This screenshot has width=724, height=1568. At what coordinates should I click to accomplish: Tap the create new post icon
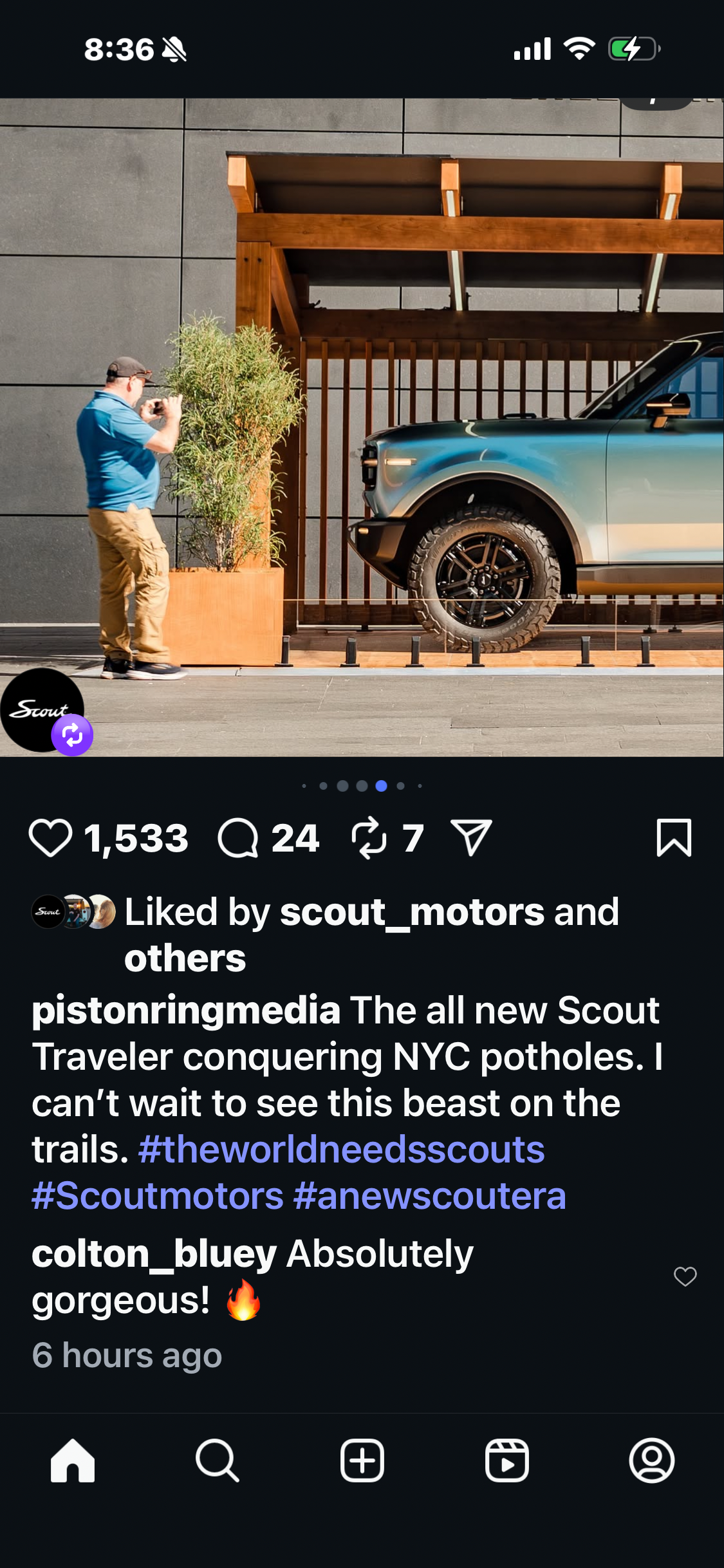[362, 1461]
